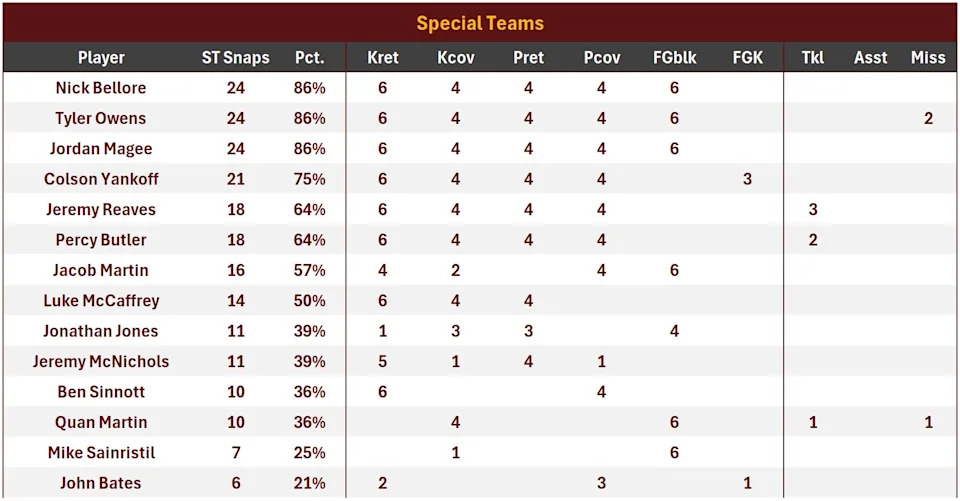Select the Player column header
Viewport: 960px width, 501px height.
(x=101, y=57)
